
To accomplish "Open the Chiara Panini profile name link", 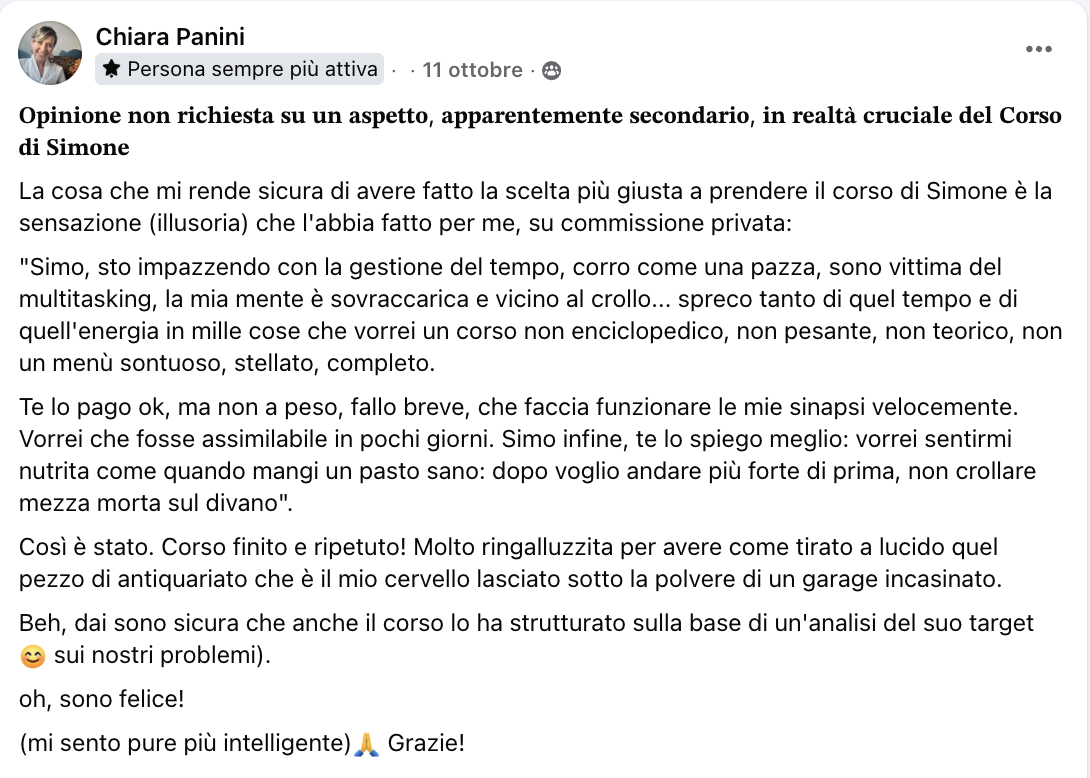I will click(170, 37).
